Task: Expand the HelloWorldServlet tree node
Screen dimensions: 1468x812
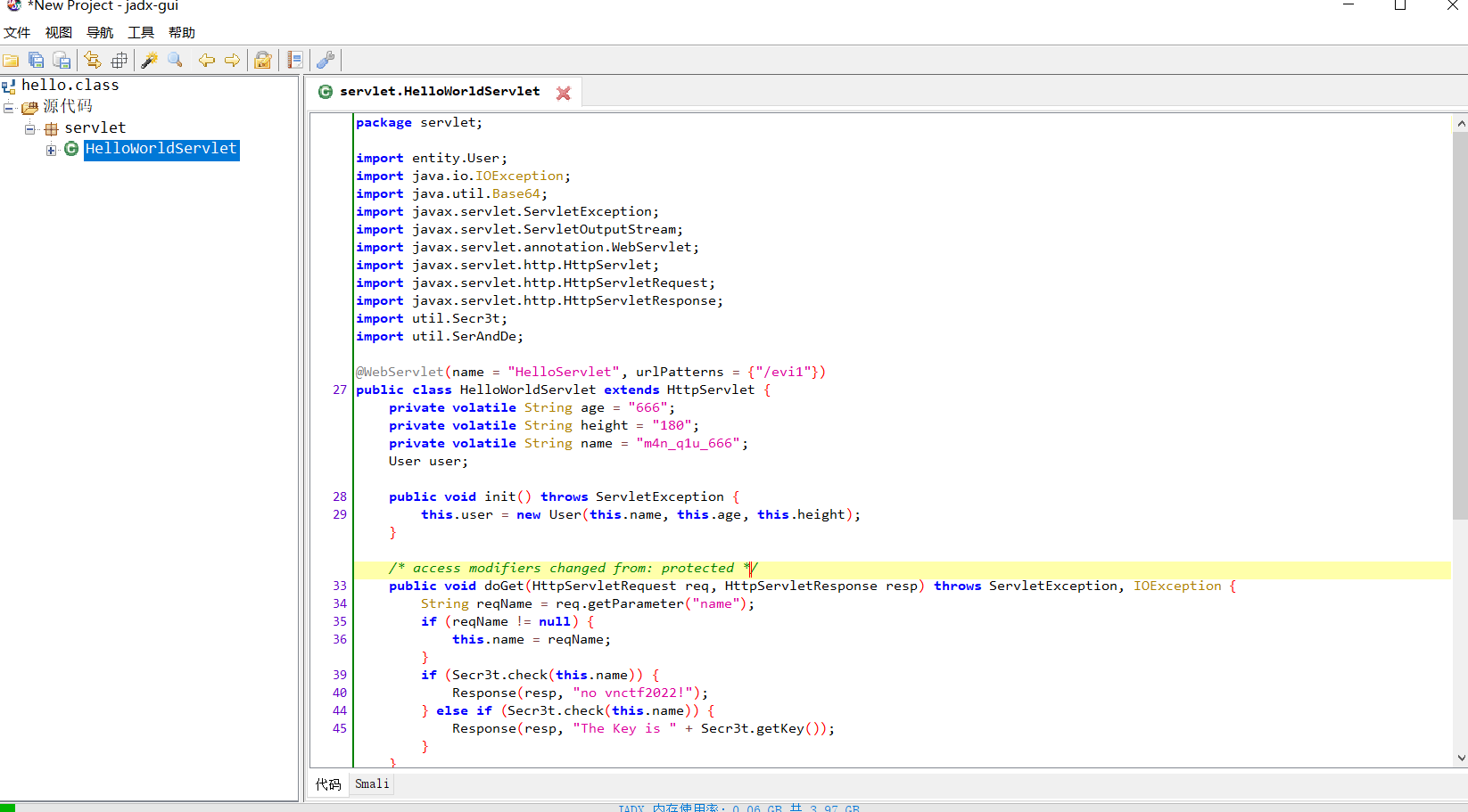Action: [51, 150]
